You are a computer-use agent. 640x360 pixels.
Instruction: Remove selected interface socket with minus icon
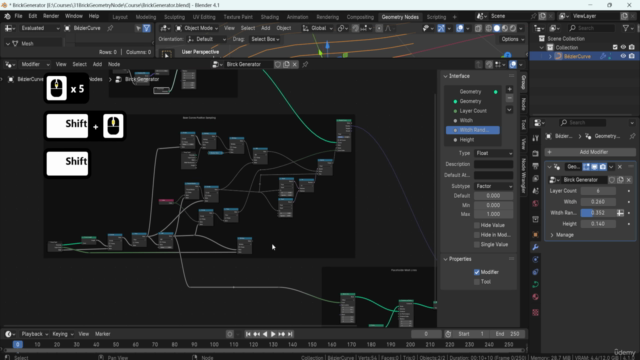(x=509, y=98)
